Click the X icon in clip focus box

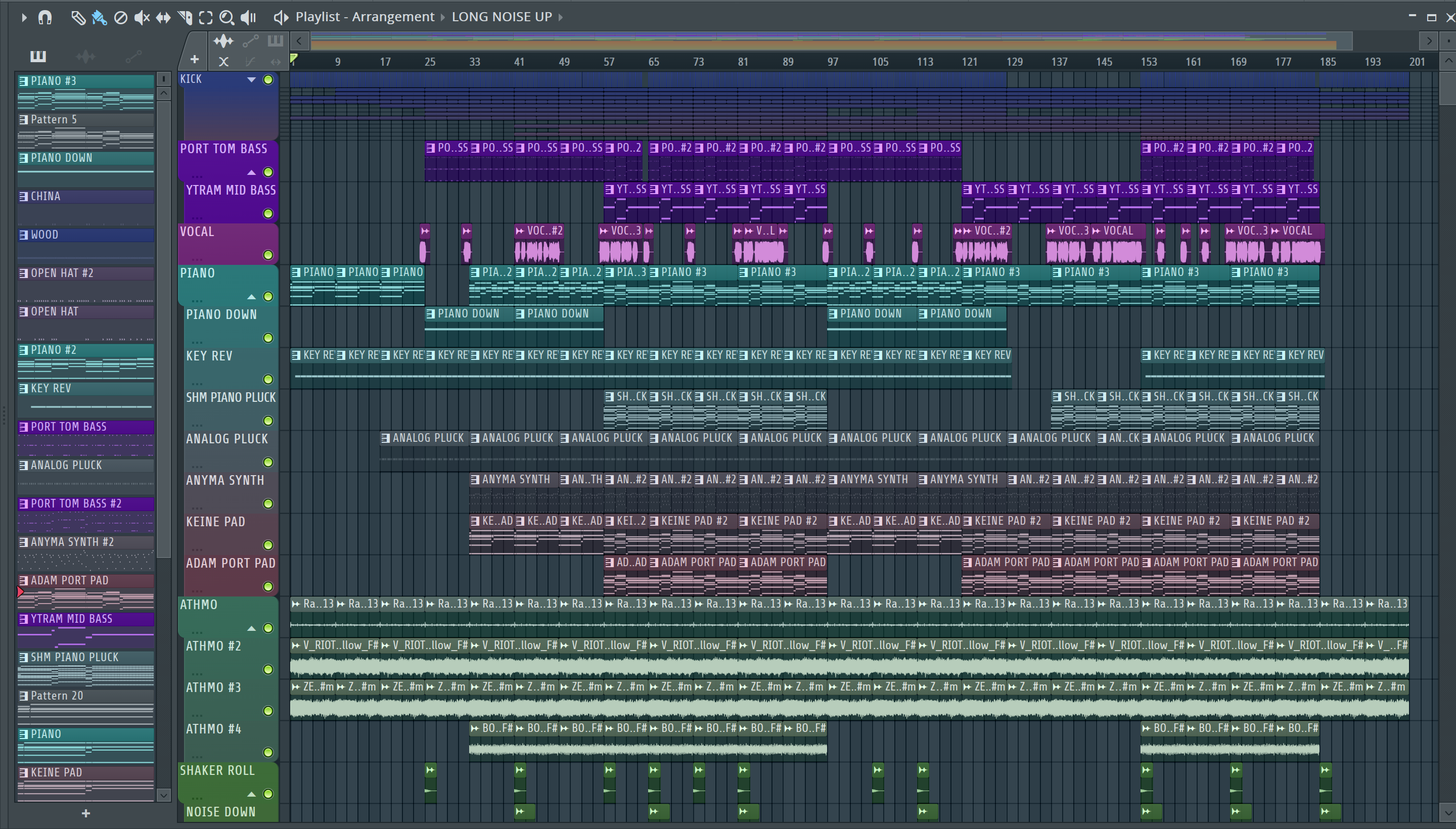223,62
